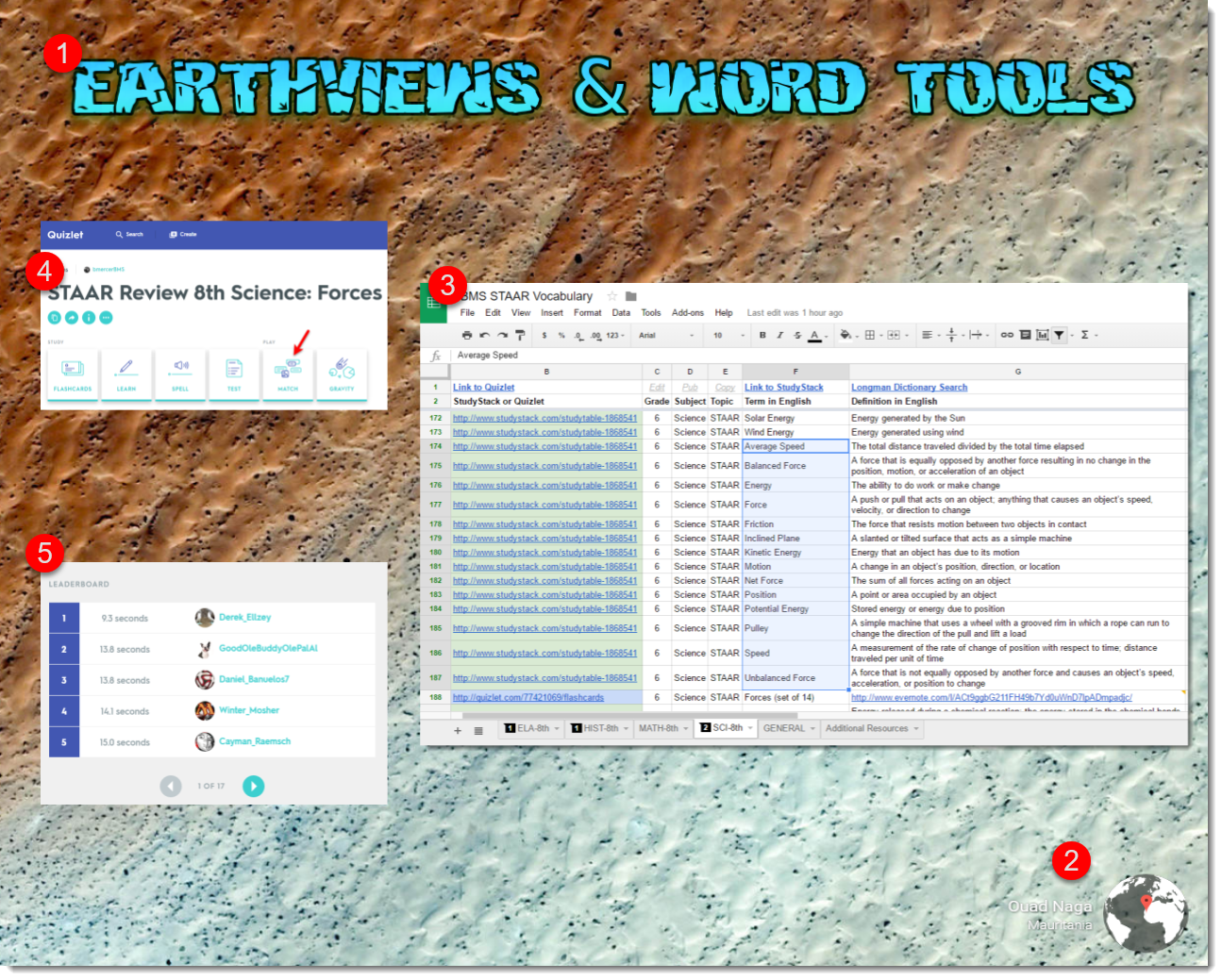Open the text wrapping dropdown
The width and height of the screenshot is (1222, 980).
pos(979,335)
